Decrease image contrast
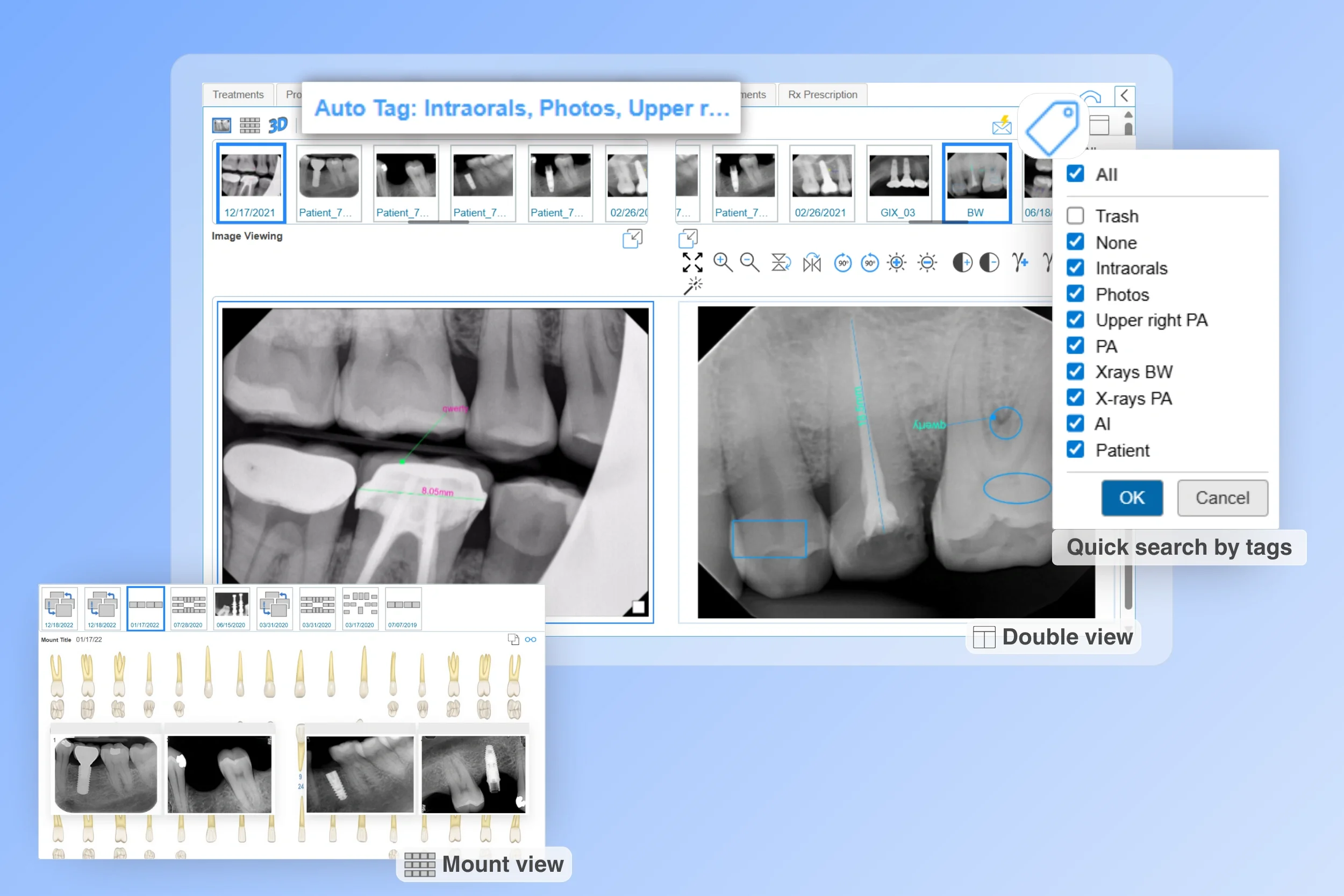Viewport: 1344px width, 896px height. coord(989,263)
